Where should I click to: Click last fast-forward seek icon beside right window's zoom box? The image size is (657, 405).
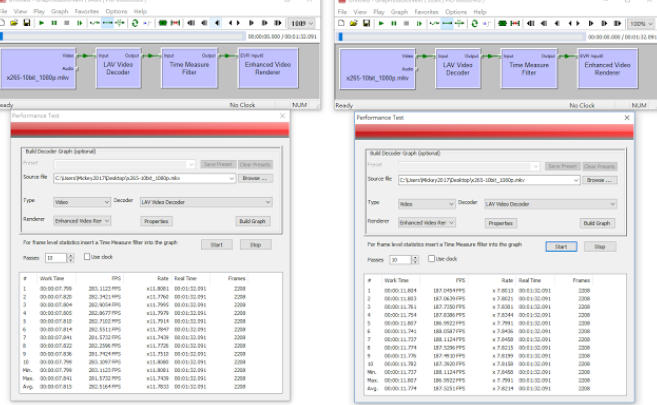618,23
